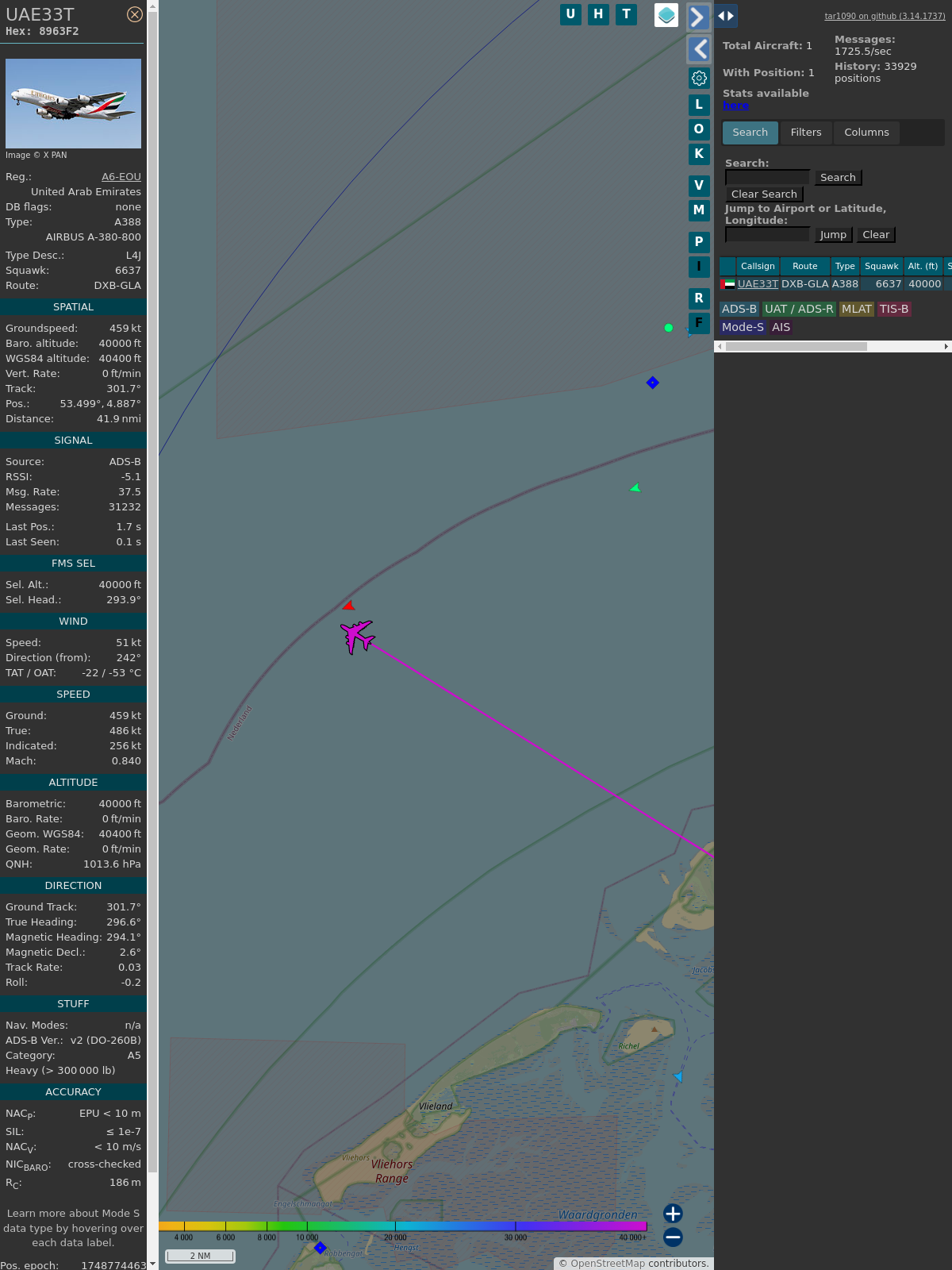Open the map layers selector icon
Image resolution: width=952 pixels, height=1270 pixels.
pyautogui.click(x=666, y=15)
